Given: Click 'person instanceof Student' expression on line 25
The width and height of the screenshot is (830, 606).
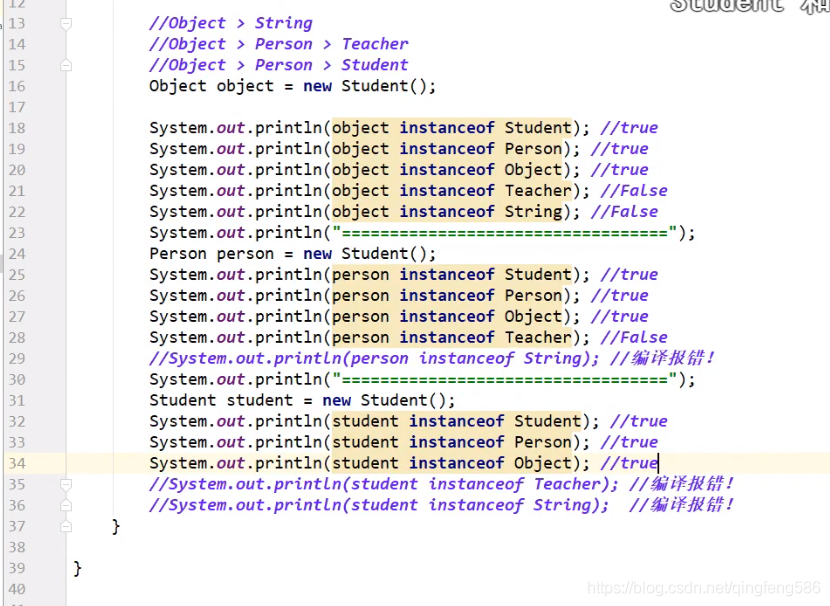Looking at the screenshot, I should click(452, 275).
